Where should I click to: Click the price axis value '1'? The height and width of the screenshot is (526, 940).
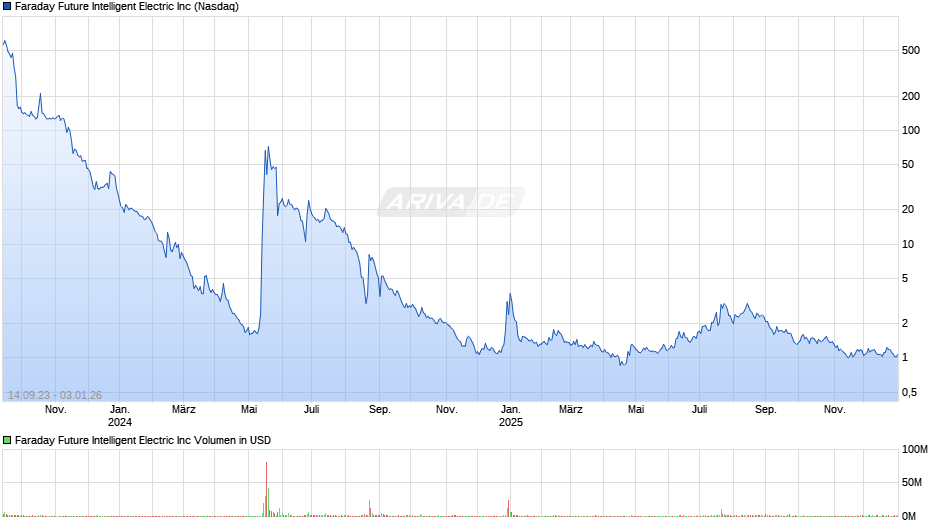905,357
